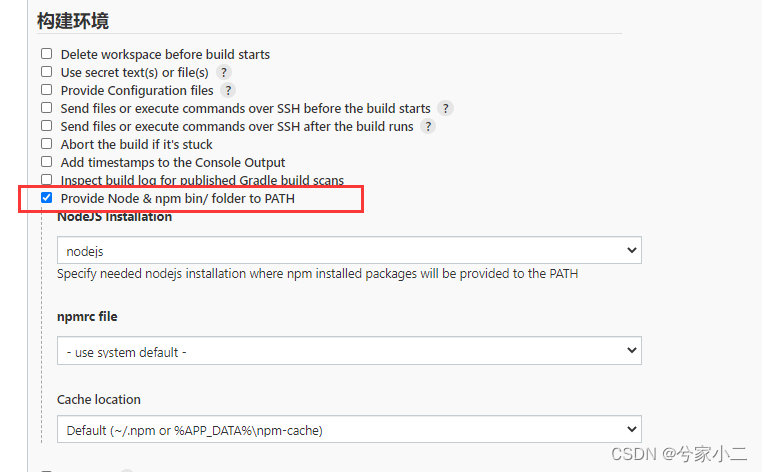Open the NodeJS Installation dropdown showing nodejs
Screen dimensions: 762x472
tap(349, 250)
